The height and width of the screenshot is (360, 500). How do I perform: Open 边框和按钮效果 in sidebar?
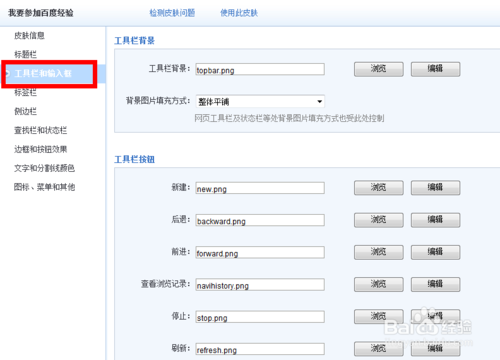coord(40,149)
